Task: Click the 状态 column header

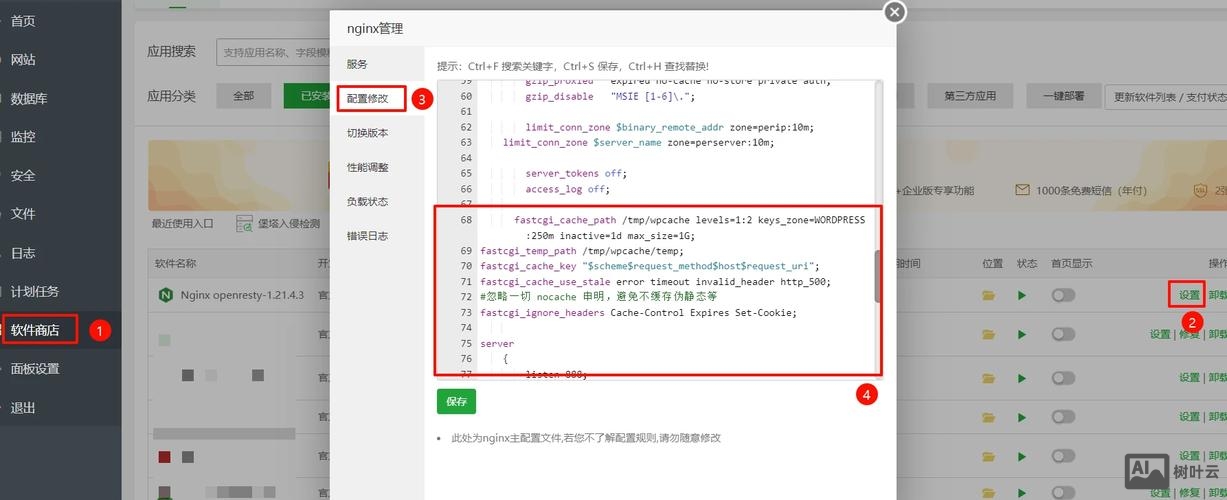Action: pos(1027,264)
